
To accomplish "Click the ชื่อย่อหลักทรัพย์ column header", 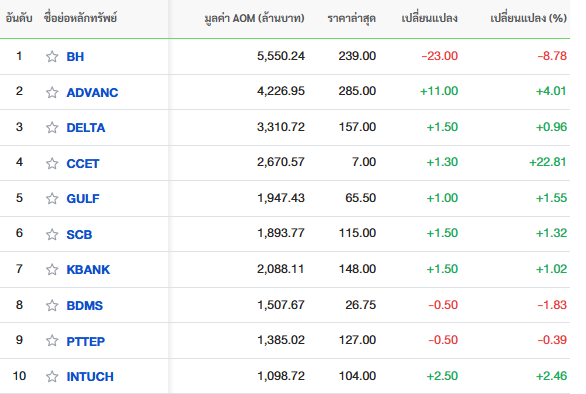I will pos(80,18).
